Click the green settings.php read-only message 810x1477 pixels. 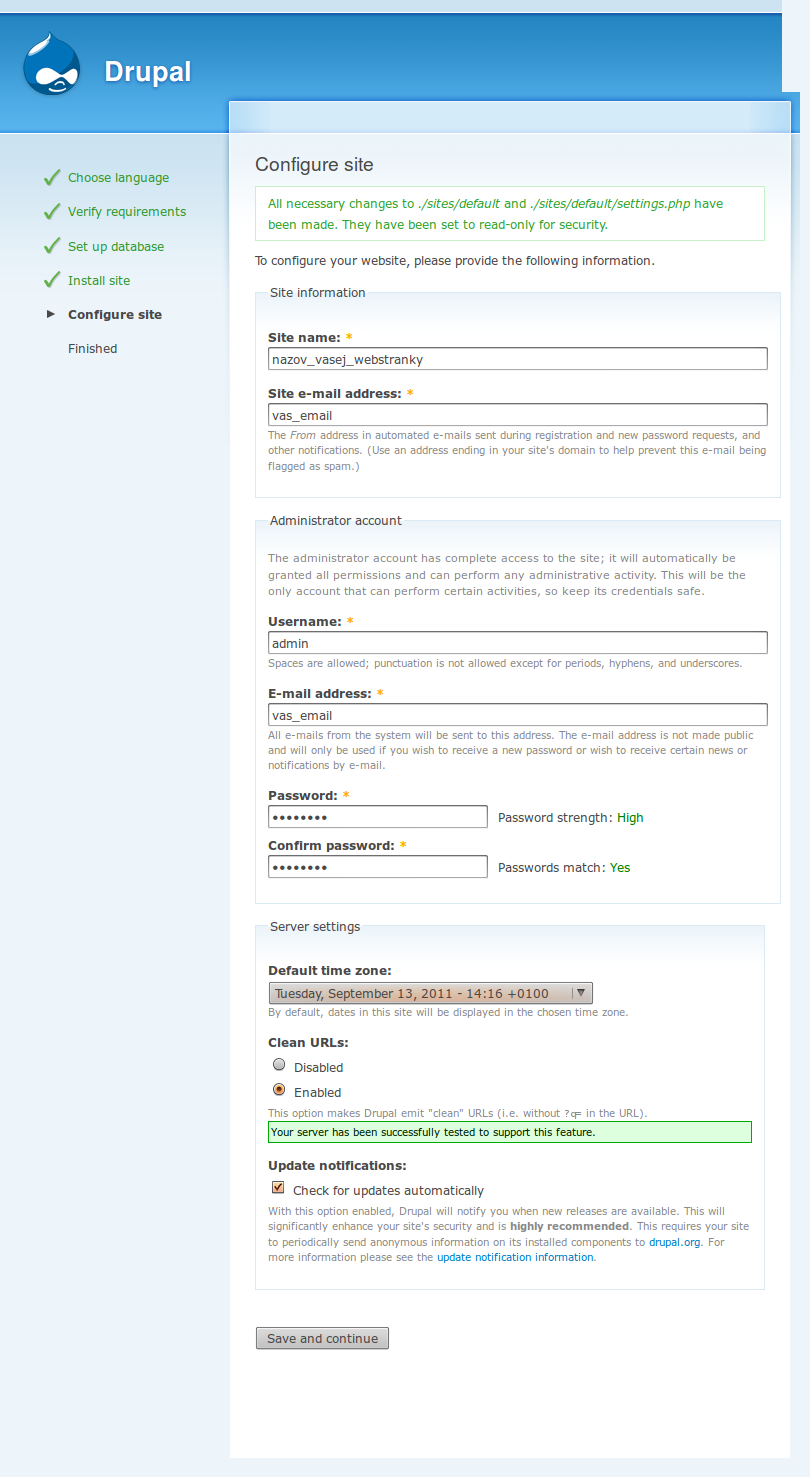510,214
